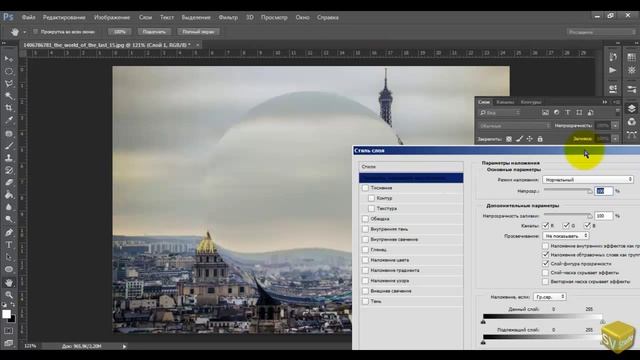640x360 pixels.
Task: Open the Изображение menu
Action: coord(112,18)
